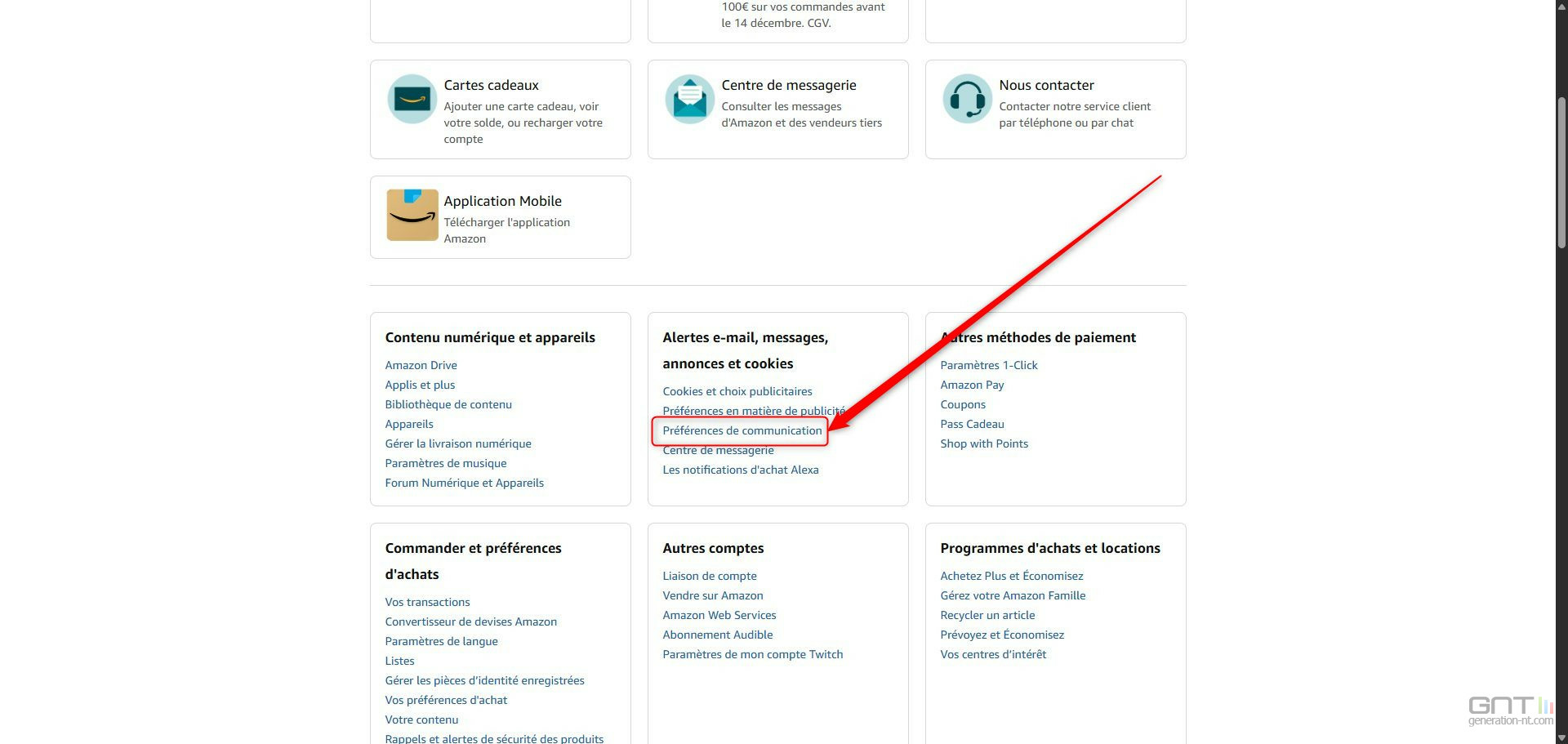Open Gérez votre Amazon Famille
This screenshot has height=744, width=1568.
click(1013, 595)
